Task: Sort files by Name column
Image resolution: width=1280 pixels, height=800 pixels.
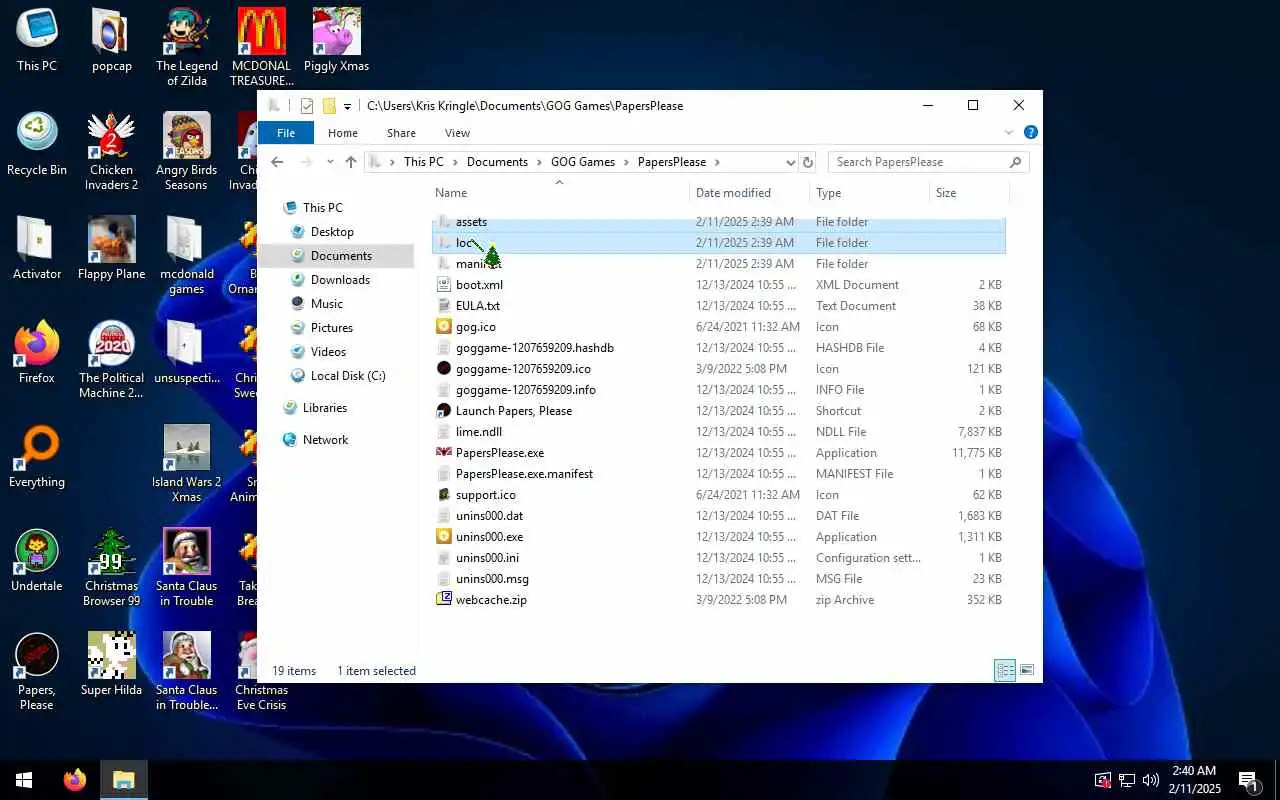Action: point(560,193)
